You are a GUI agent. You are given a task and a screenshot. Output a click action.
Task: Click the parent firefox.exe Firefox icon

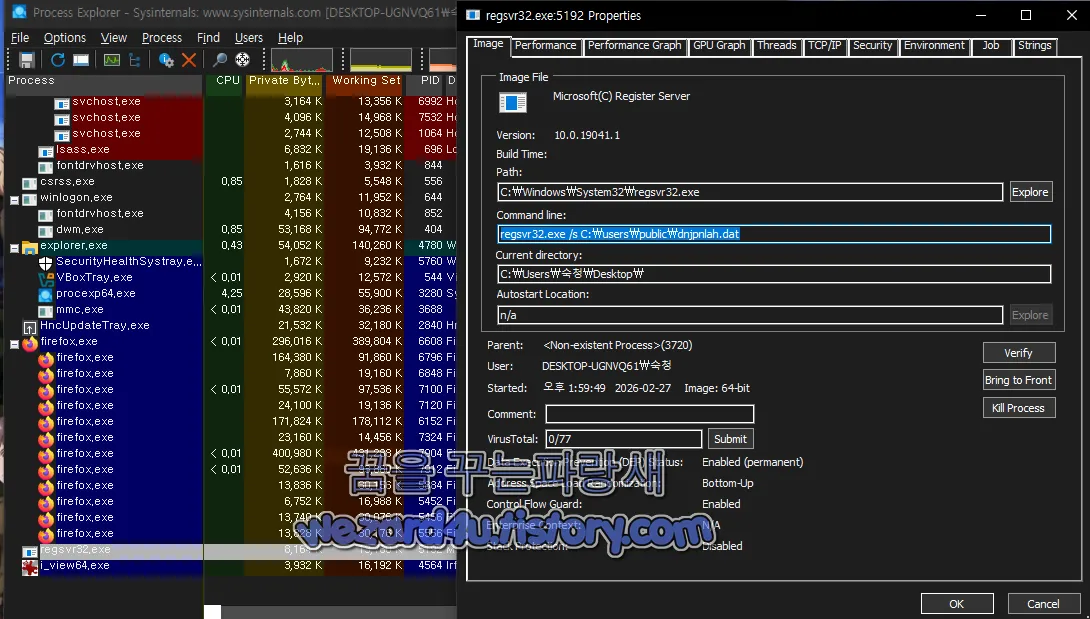(x=29, y=342)
